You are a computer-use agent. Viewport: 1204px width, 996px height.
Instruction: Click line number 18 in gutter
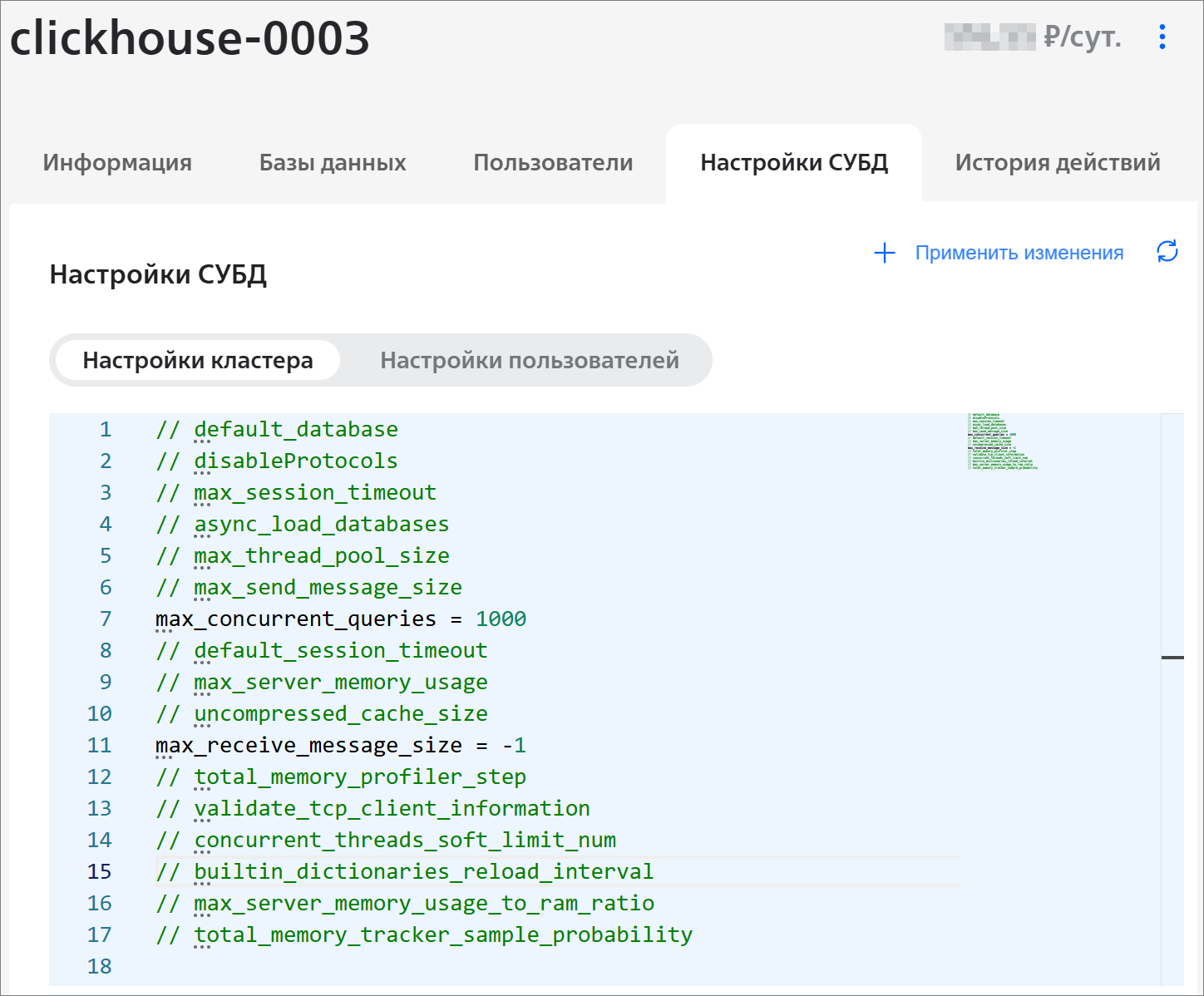pos(99,967)
